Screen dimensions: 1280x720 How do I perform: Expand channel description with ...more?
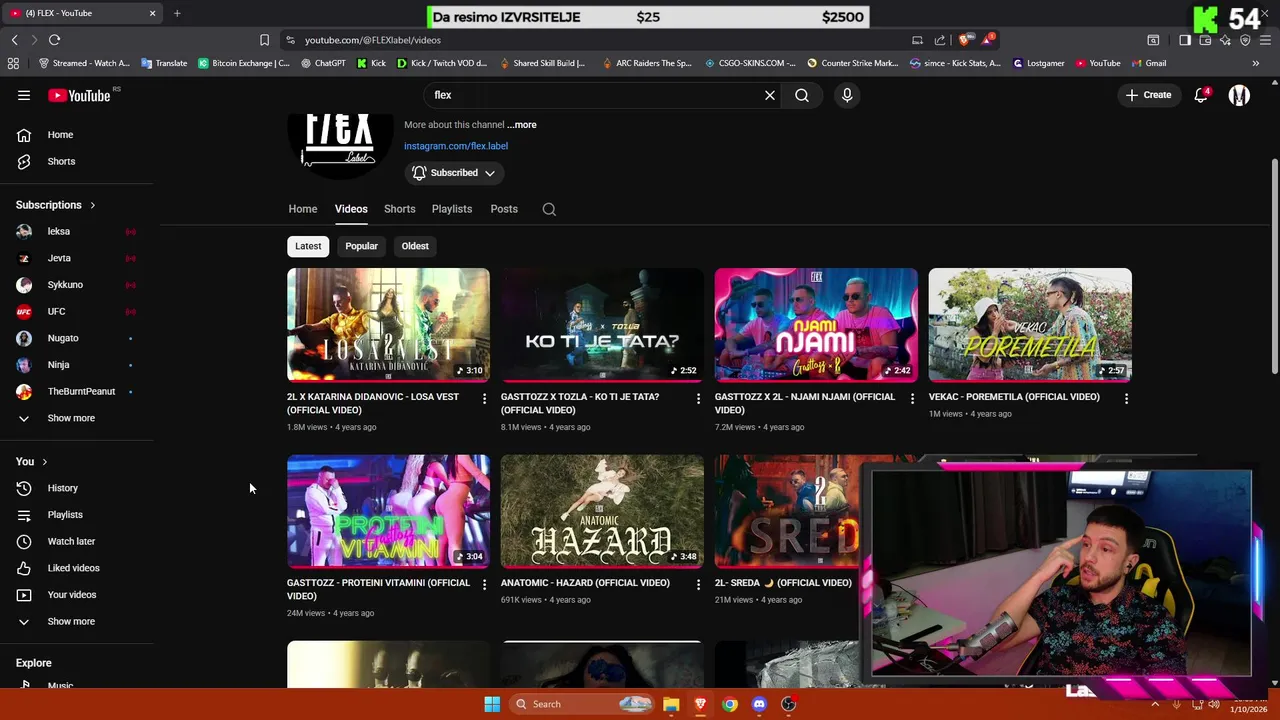tap(522, 125)
